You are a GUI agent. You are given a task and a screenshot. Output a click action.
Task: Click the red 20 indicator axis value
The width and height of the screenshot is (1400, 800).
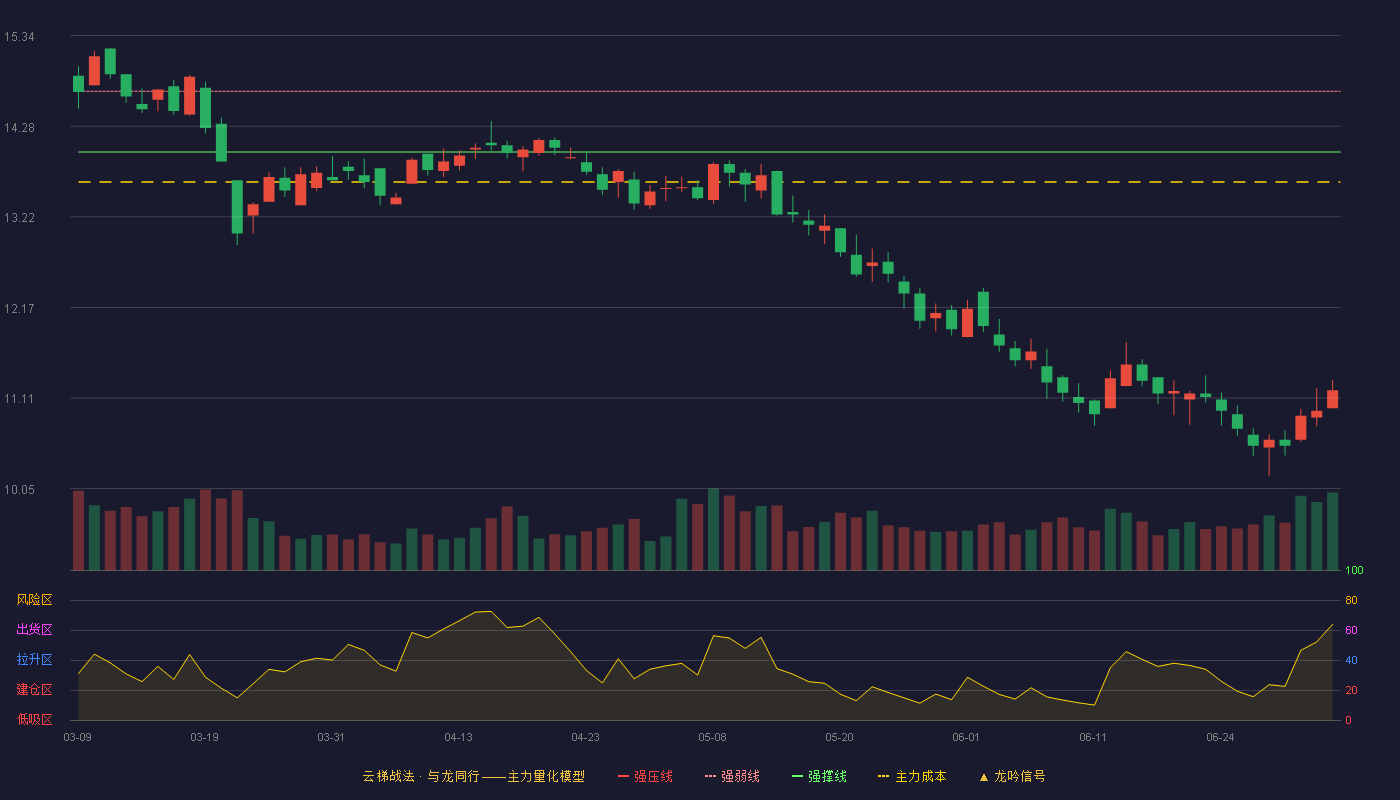tap(1351, 690)
